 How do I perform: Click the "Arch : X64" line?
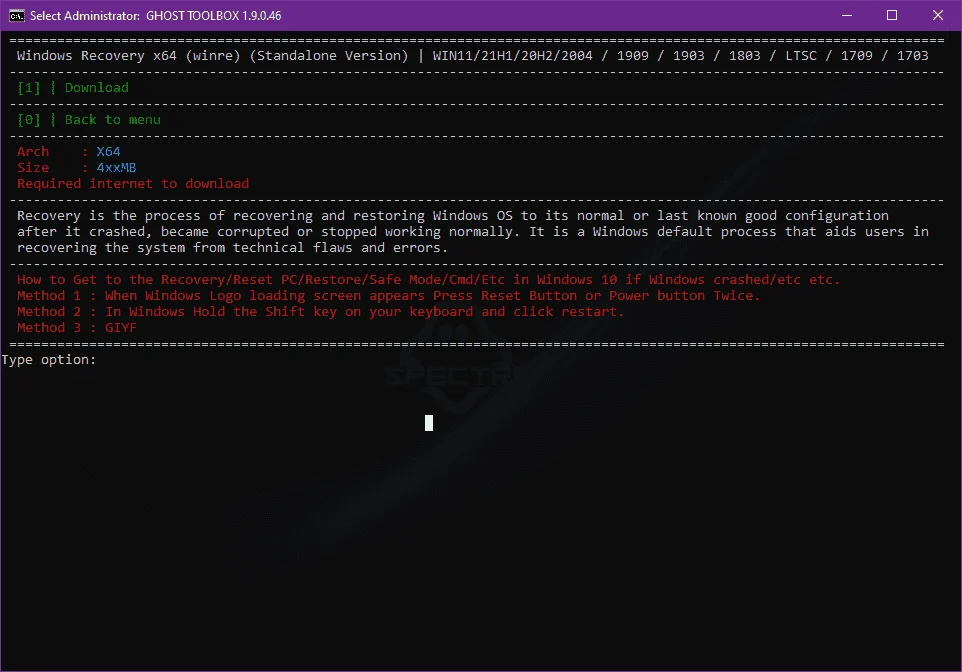(x=69, y=152)
